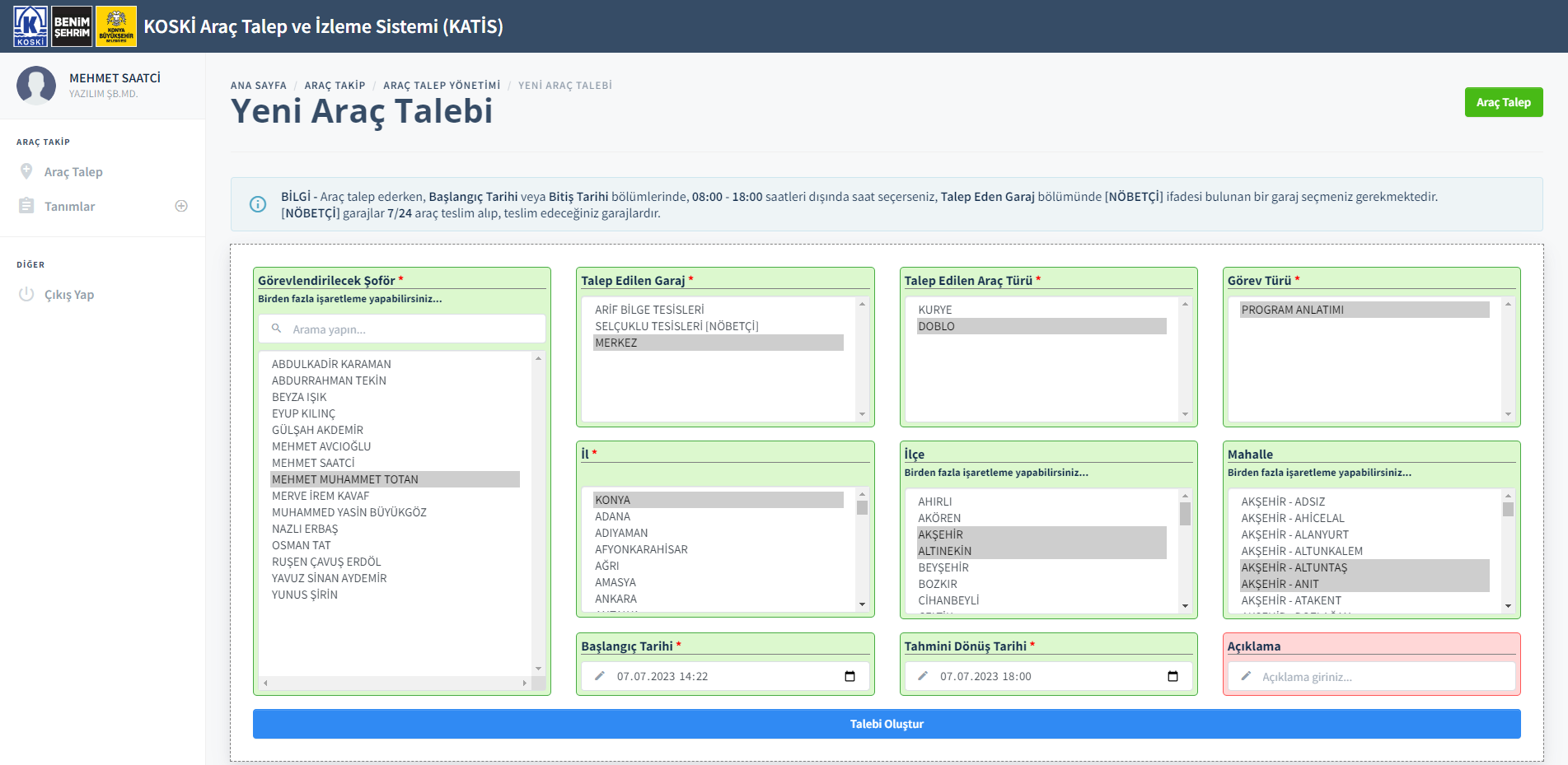
Task: Select SELÇUKLU TESİSLERİ [NÖBETÇİ] garage option
Action: click(x=676, y=326)
